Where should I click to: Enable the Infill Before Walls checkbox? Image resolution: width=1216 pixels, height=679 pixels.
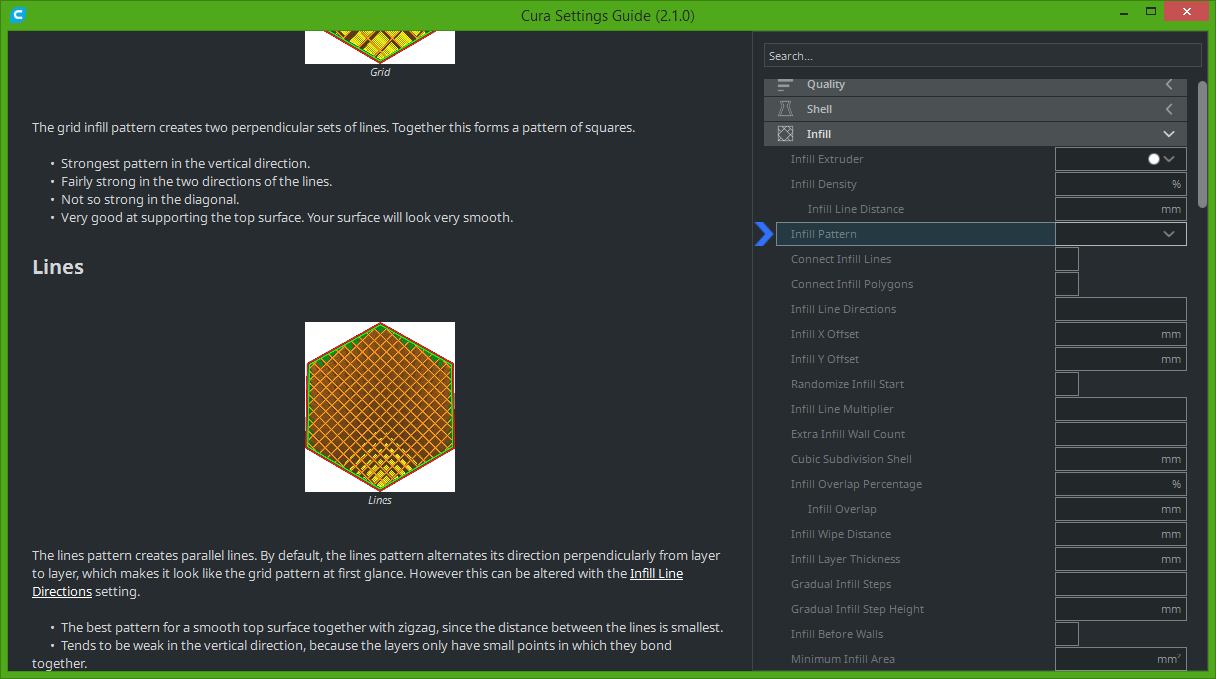click(x=1066, y=633)
